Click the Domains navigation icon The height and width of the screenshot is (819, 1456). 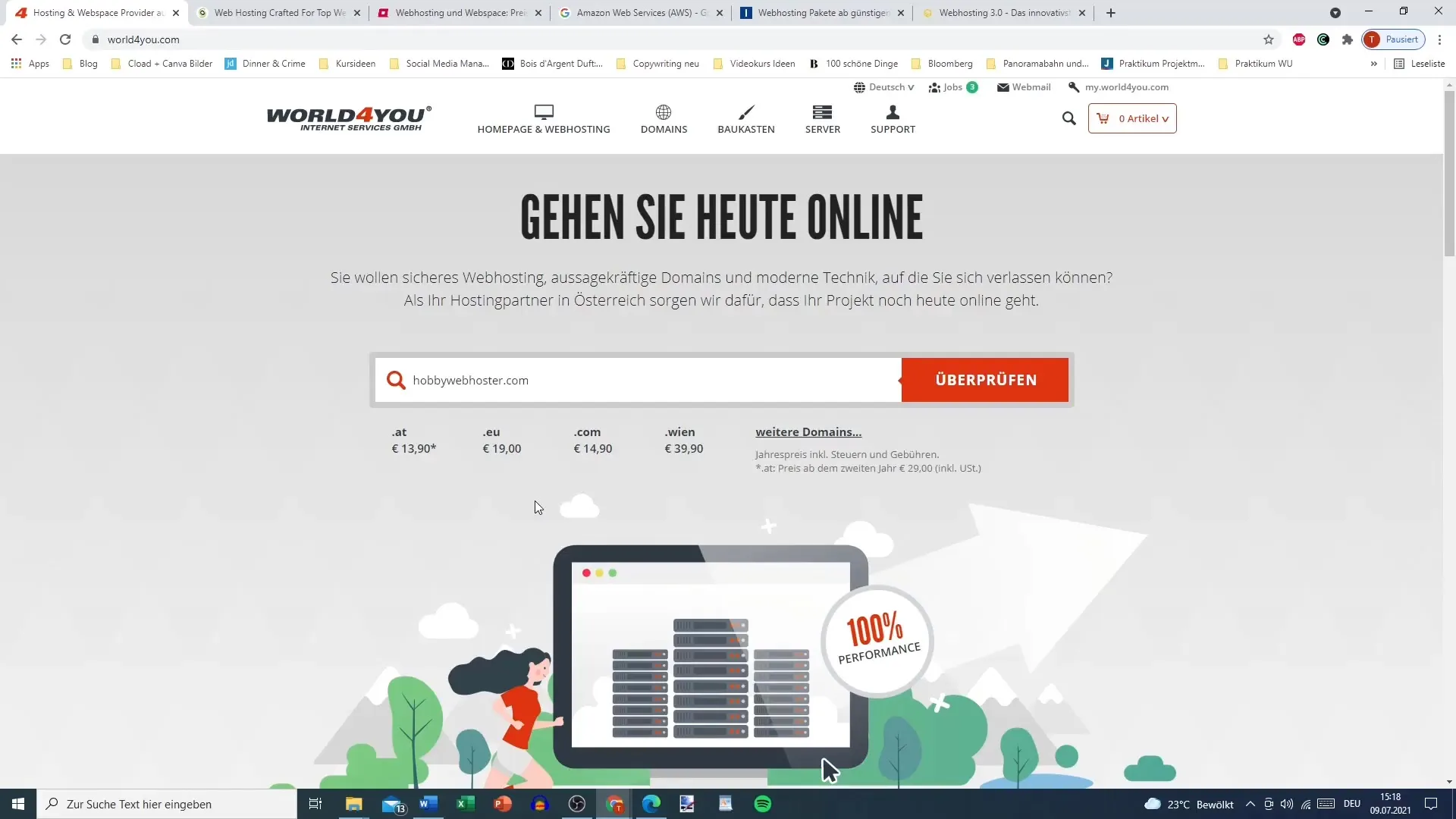663,111
